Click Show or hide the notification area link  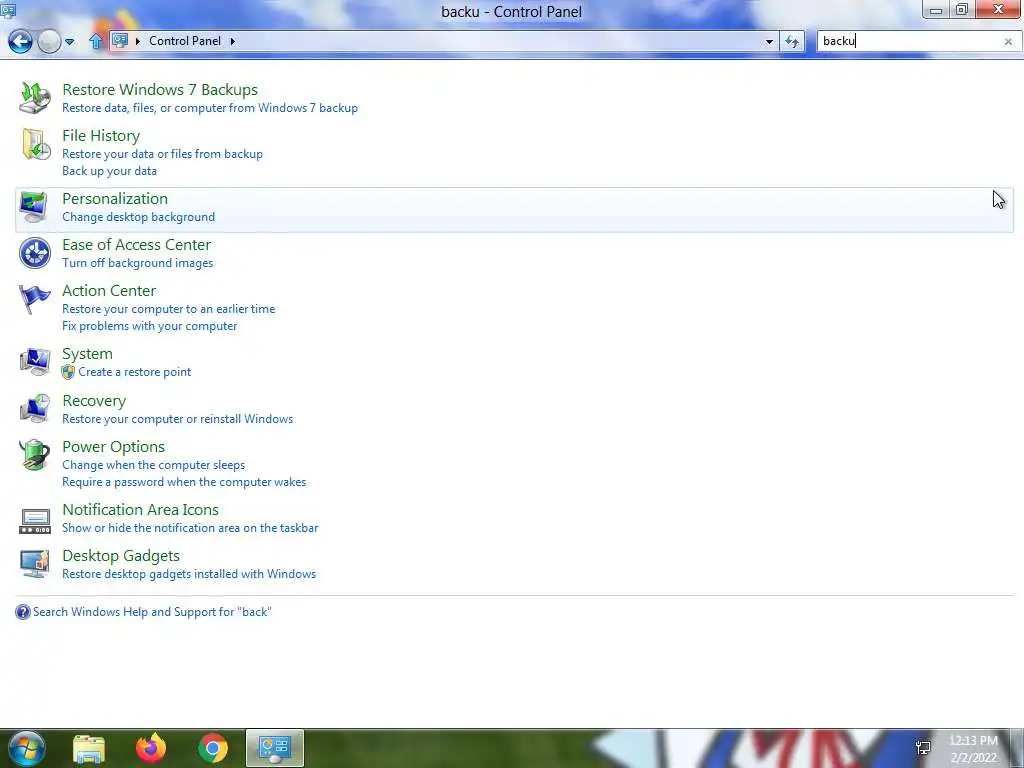[190, 528]
